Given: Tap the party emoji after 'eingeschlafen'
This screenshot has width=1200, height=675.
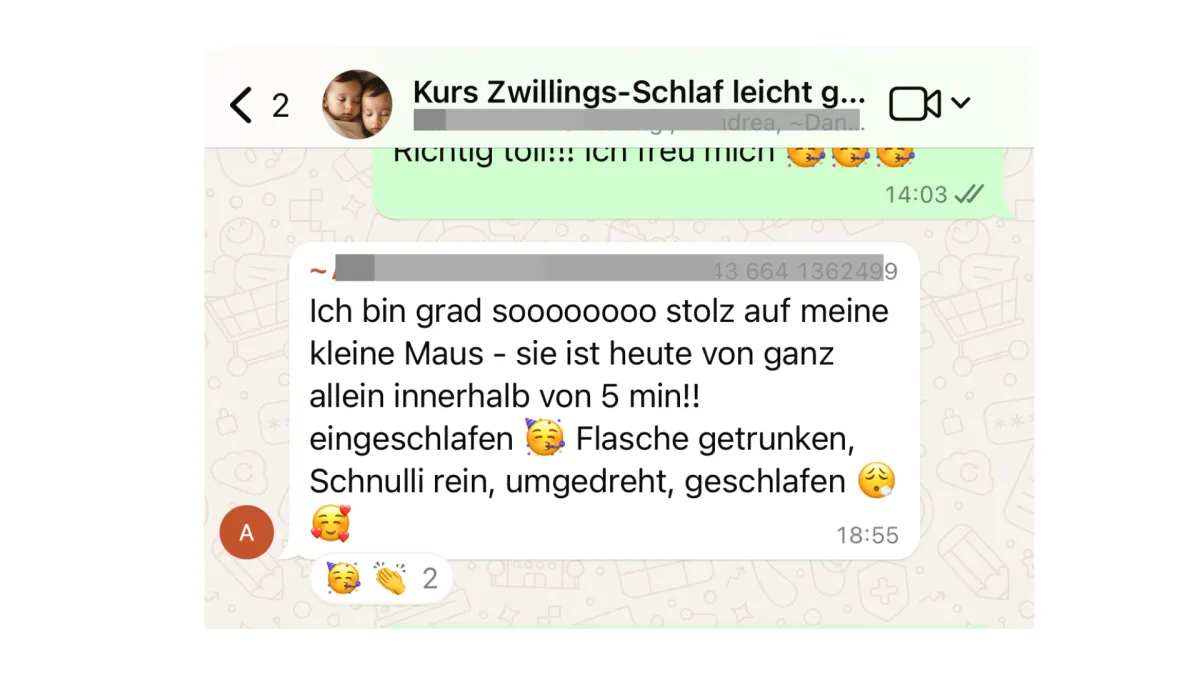Looking at the screenshot, I should [x=545, y=438].
